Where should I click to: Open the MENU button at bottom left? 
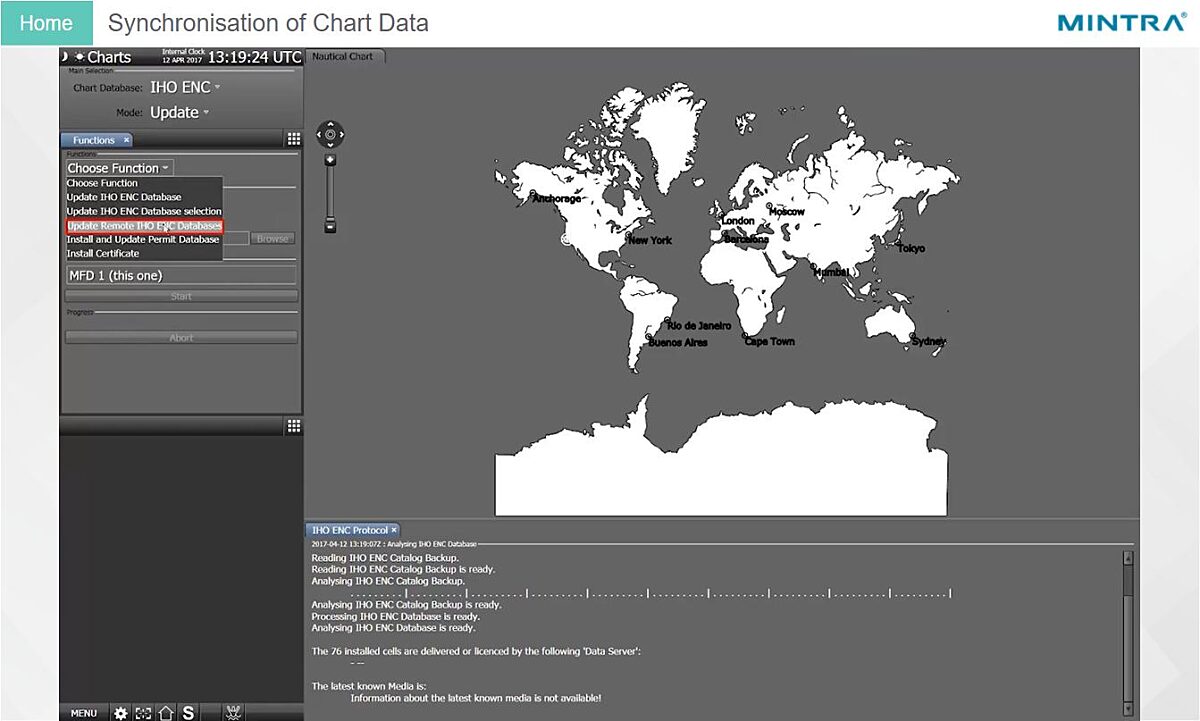[x=84, y=714]
